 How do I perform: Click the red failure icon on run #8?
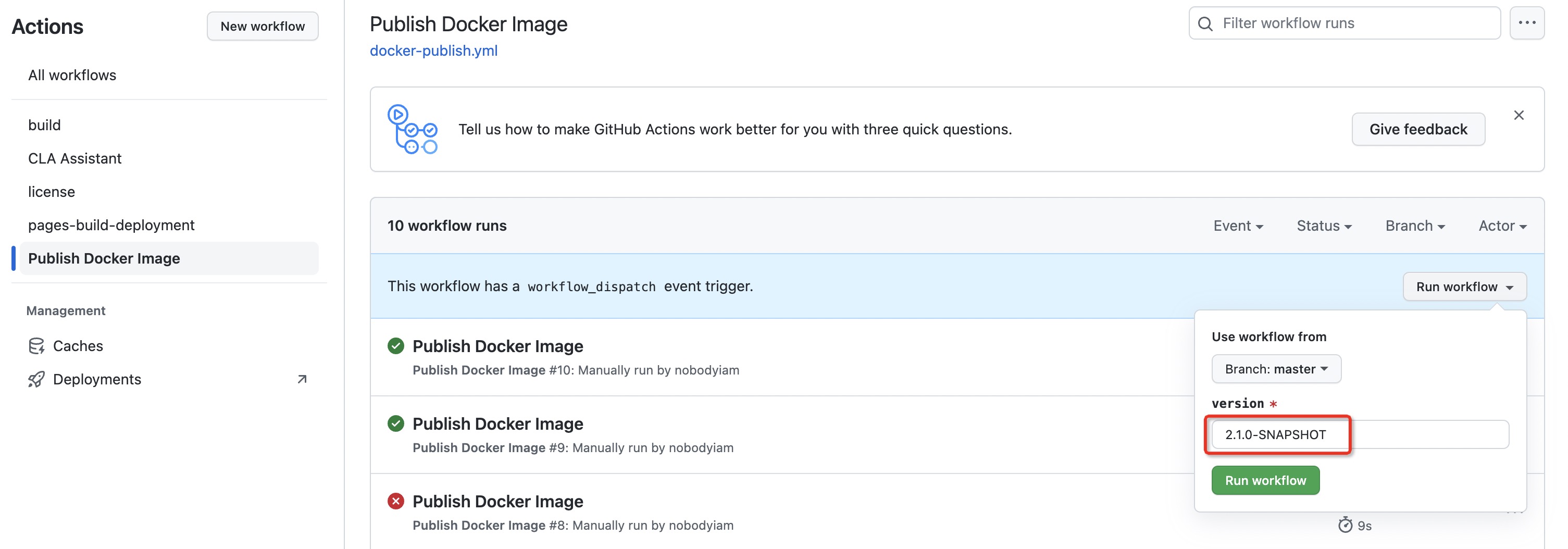(x=396, y=501)
